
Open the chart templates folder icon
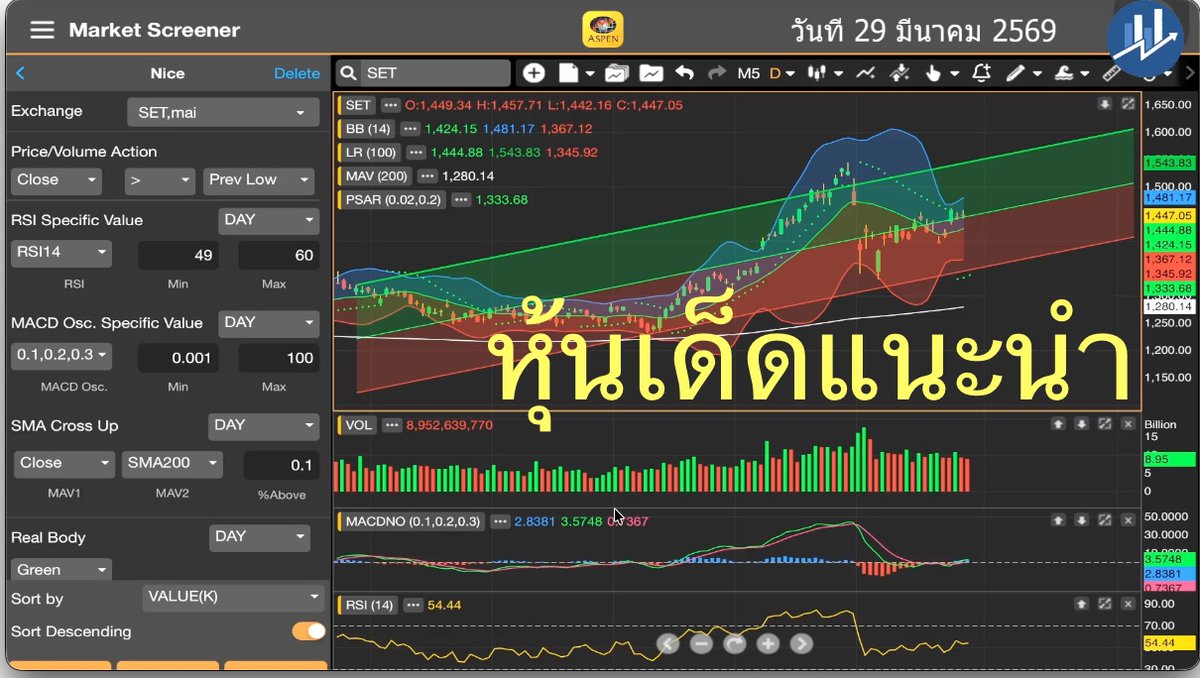tap(616, 72)
